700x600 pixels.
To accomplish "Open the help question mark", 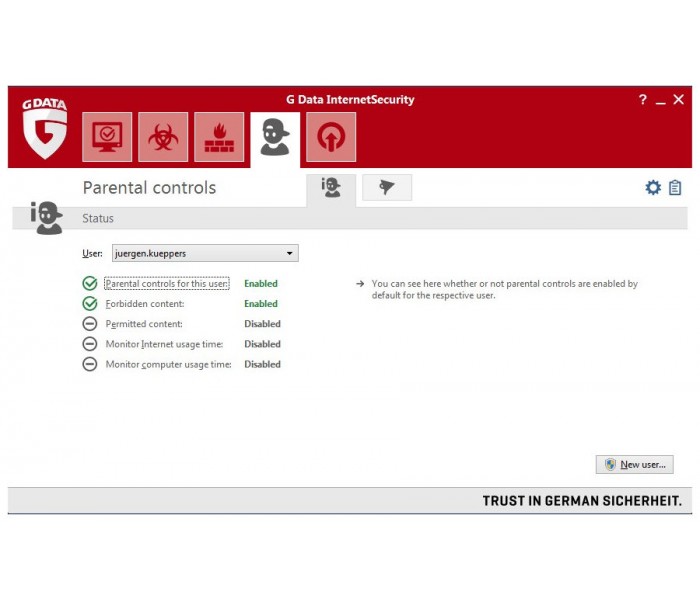I will coord(642,99).
